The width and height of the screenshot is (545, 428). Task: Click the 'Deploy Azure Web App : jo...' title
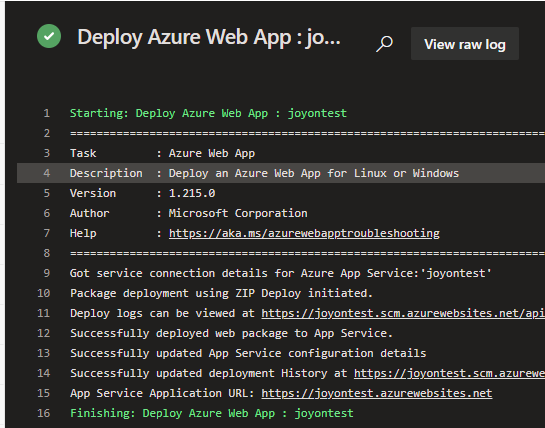209,37
